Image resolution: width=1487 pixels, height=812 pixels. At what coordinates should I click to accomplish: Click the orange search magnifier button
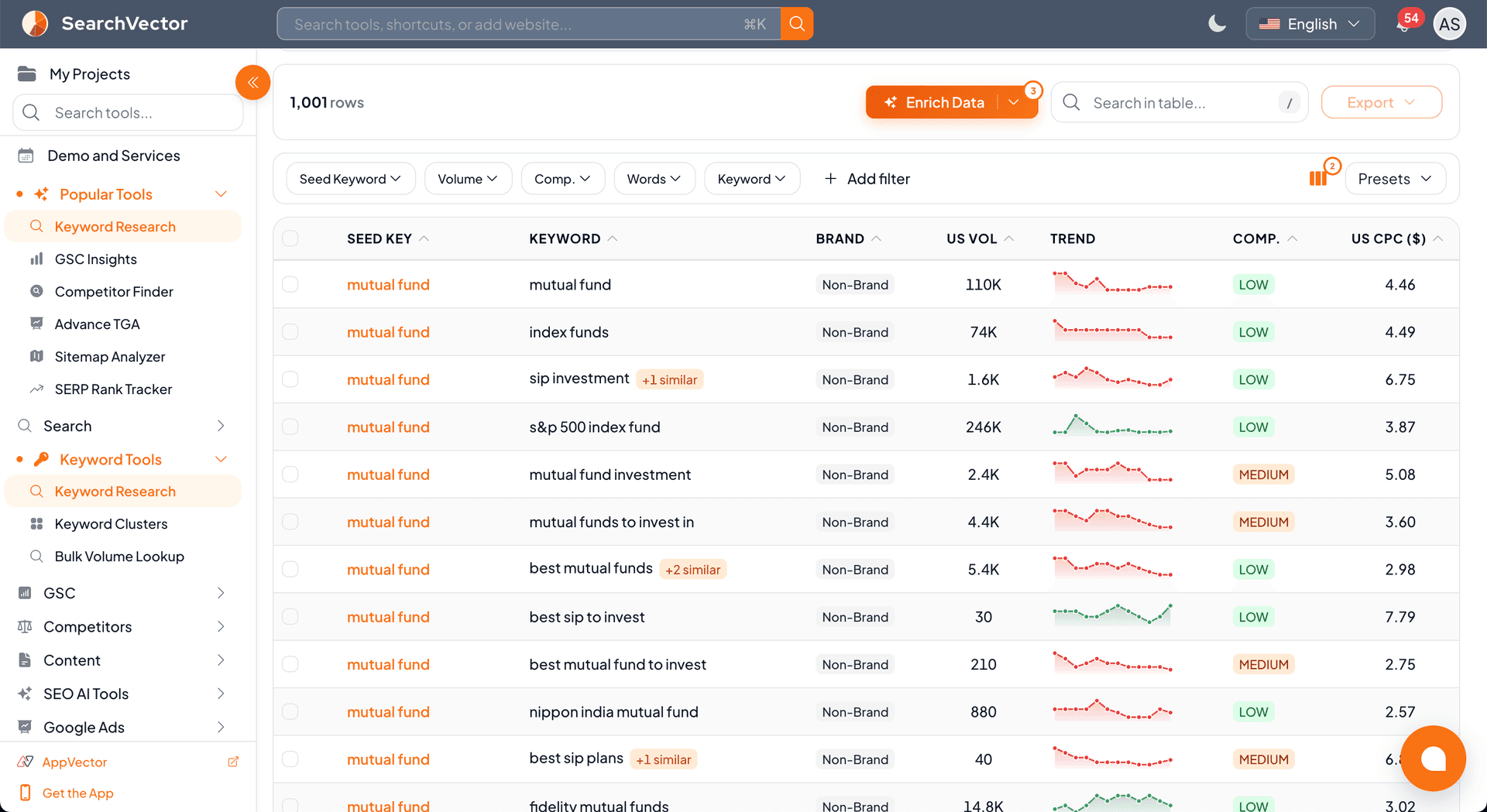click(x=797, y=24)
